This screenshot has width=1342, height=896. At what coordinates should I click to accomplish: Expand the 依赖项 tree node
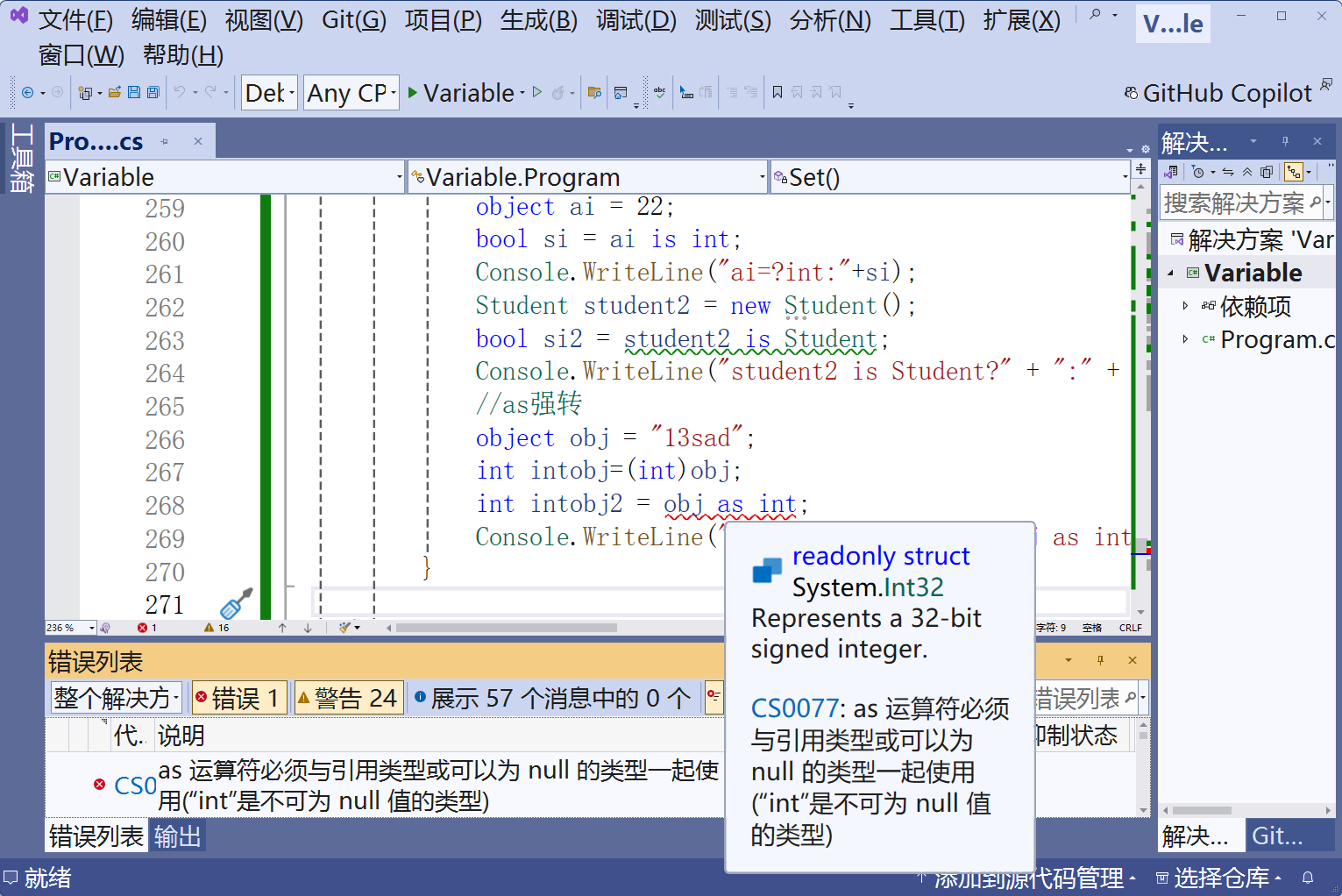coord(1185,306)
